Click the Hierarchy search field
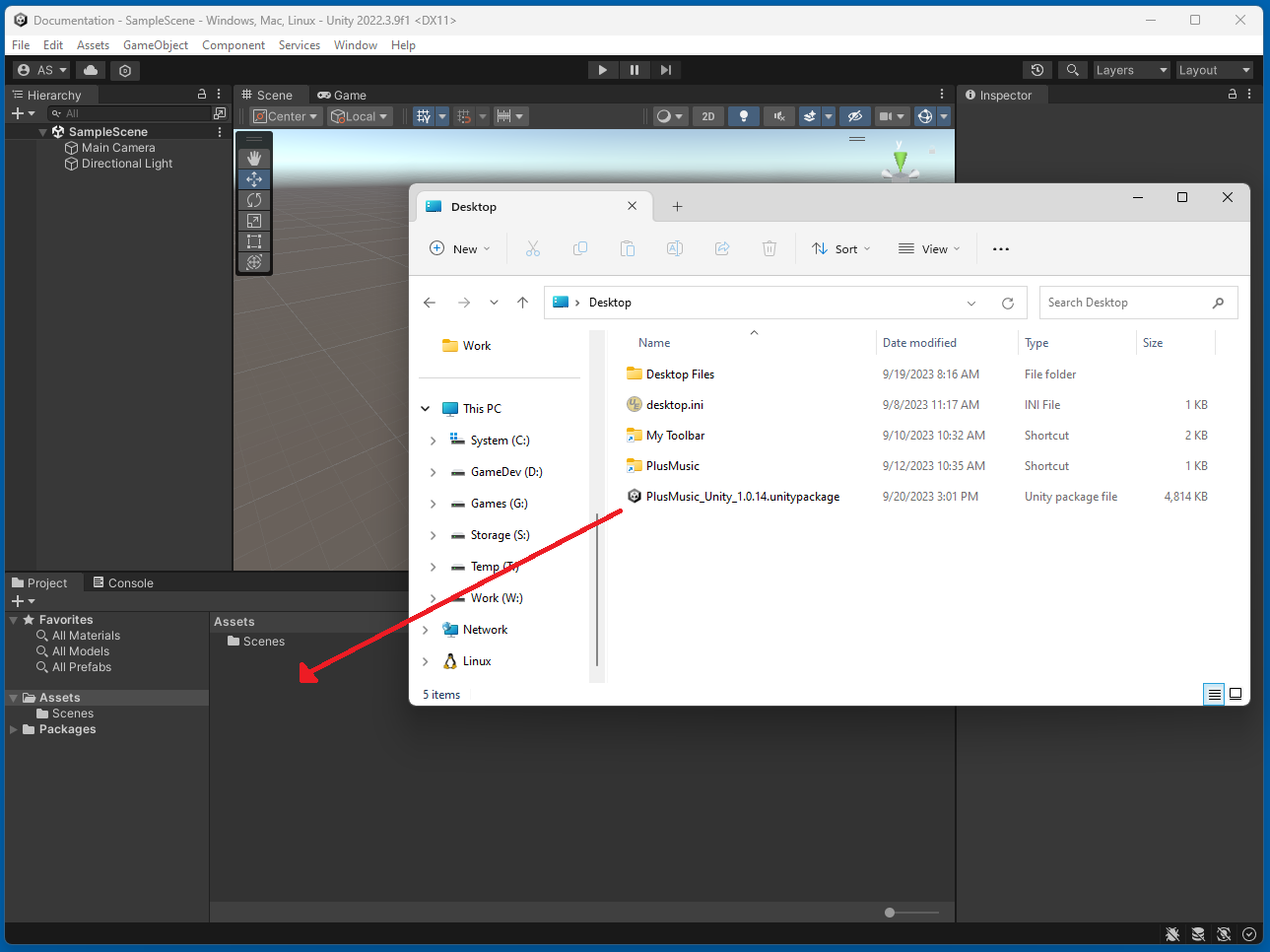Viewport: 1270px width, 952px height. pyautogui.click(x=129, y=113)
